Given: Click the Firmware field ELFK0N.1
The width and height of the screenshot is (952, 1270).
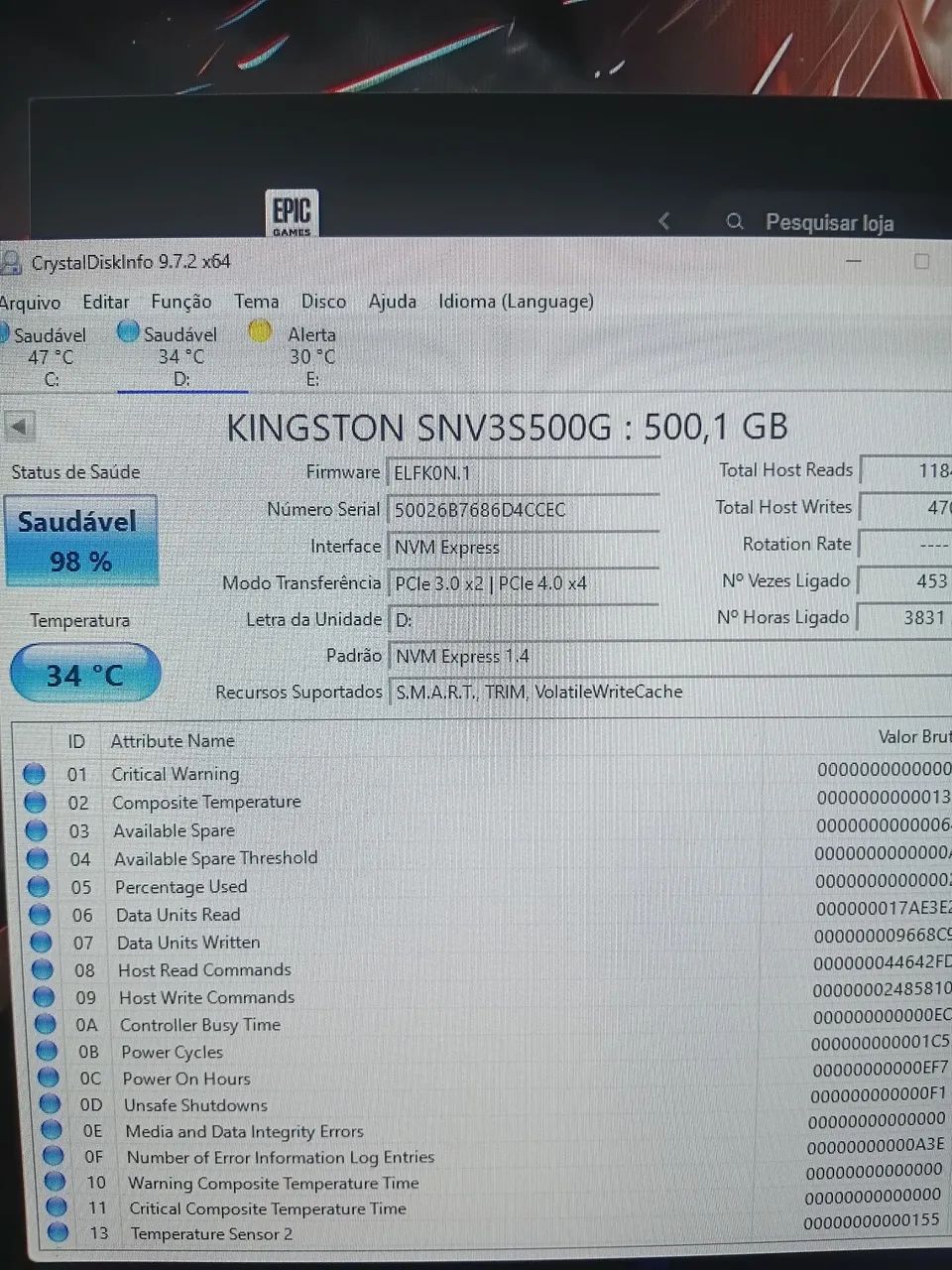Looking at the screenshot, I should [x=523, y=473].
